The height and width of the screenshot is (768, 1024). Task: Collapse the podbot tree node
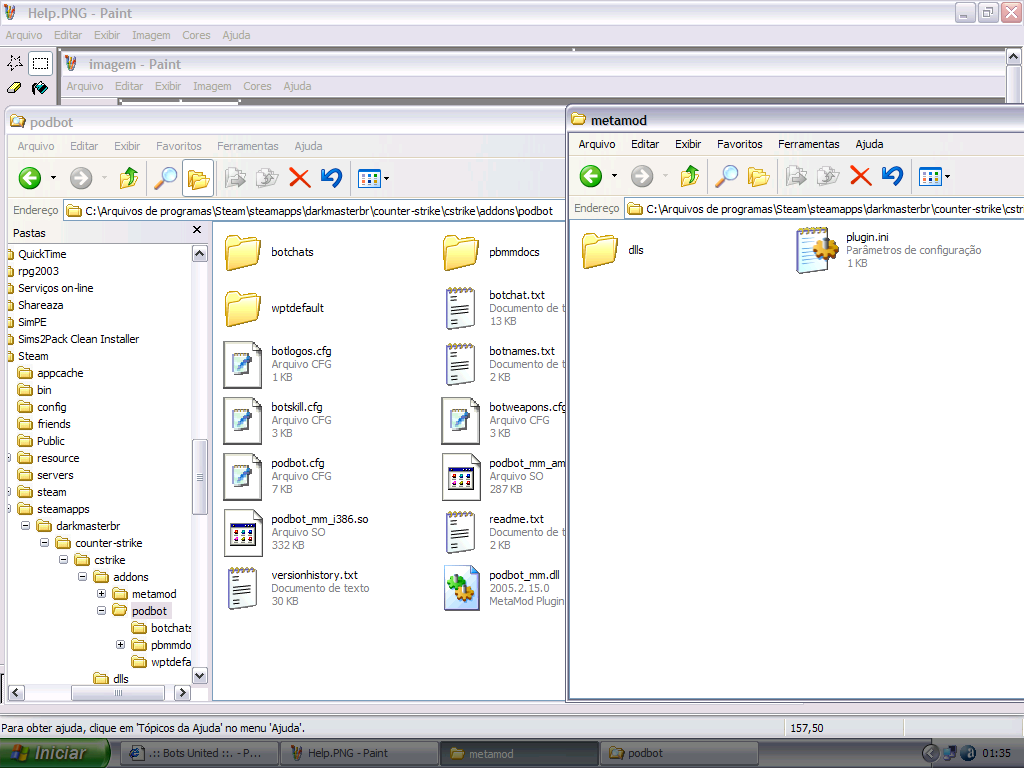pyautogui.click(x=101, y=611)
